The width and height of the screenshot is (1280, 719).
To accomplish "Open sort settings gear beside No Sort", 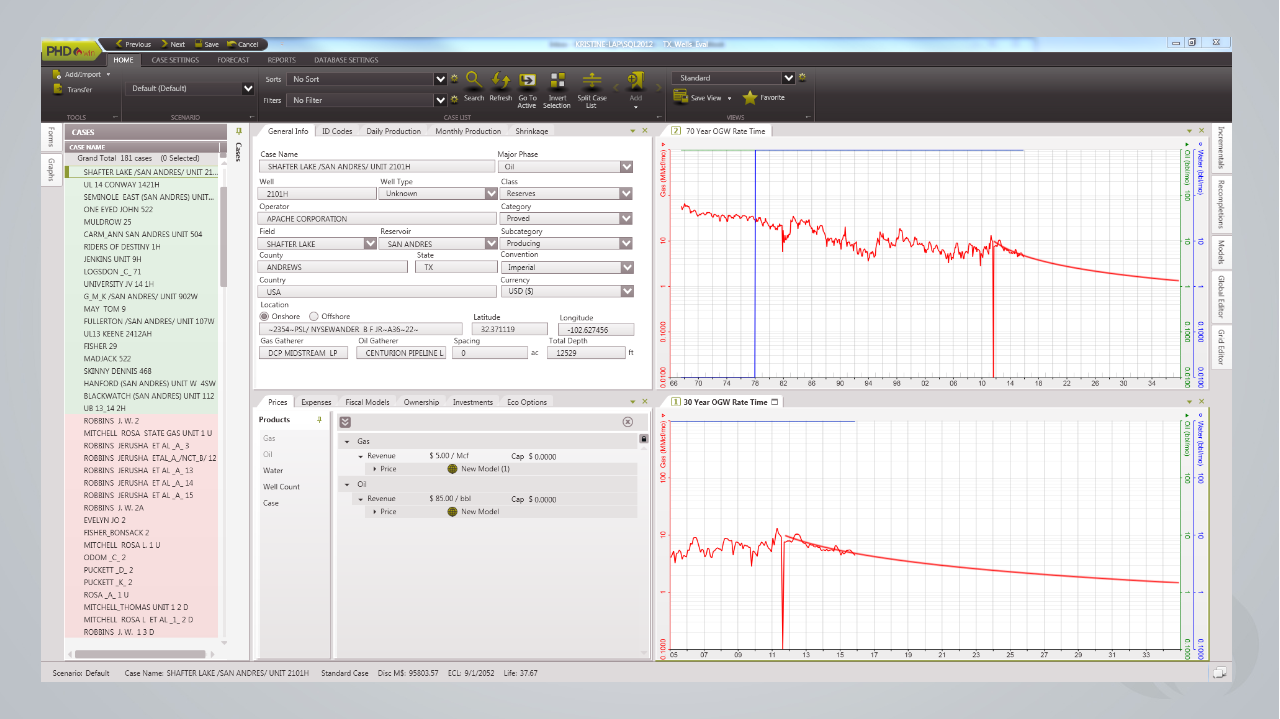I will [454, 78].
